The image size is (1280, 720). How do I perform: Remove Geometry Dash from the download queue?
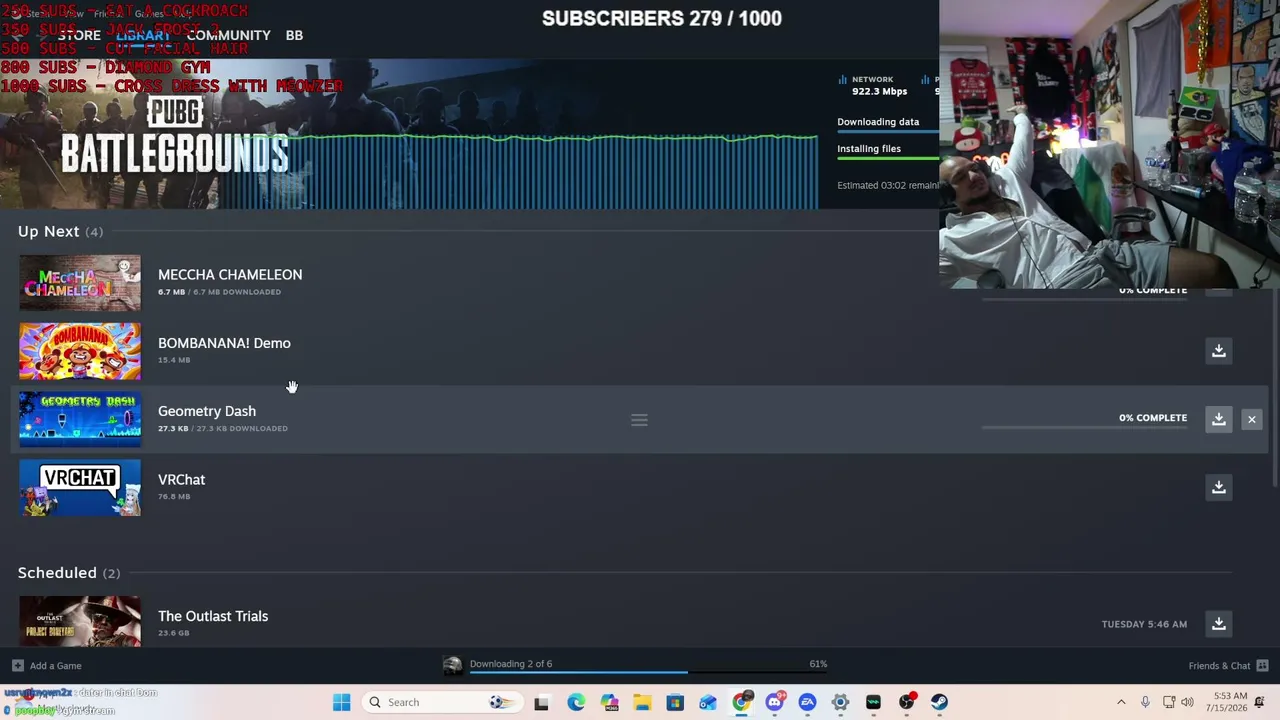1251,419
